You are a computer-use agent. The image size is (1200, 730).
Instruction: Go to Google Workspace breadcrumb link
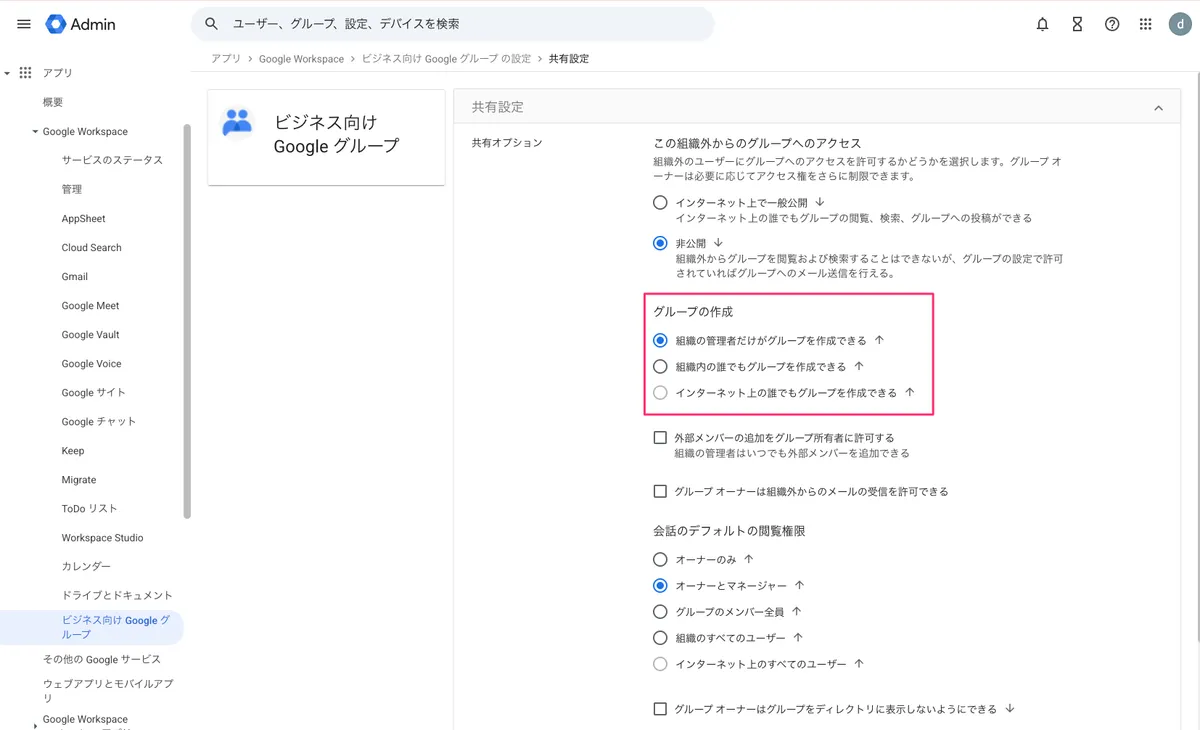pyautogui.click(x=301, y=59)
